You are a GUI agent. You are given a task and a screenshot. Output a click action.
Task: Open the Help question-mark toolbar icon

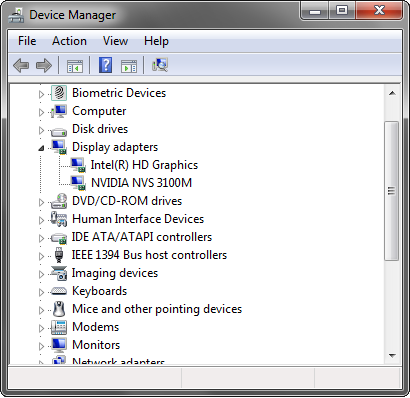(x=105, y=65)
